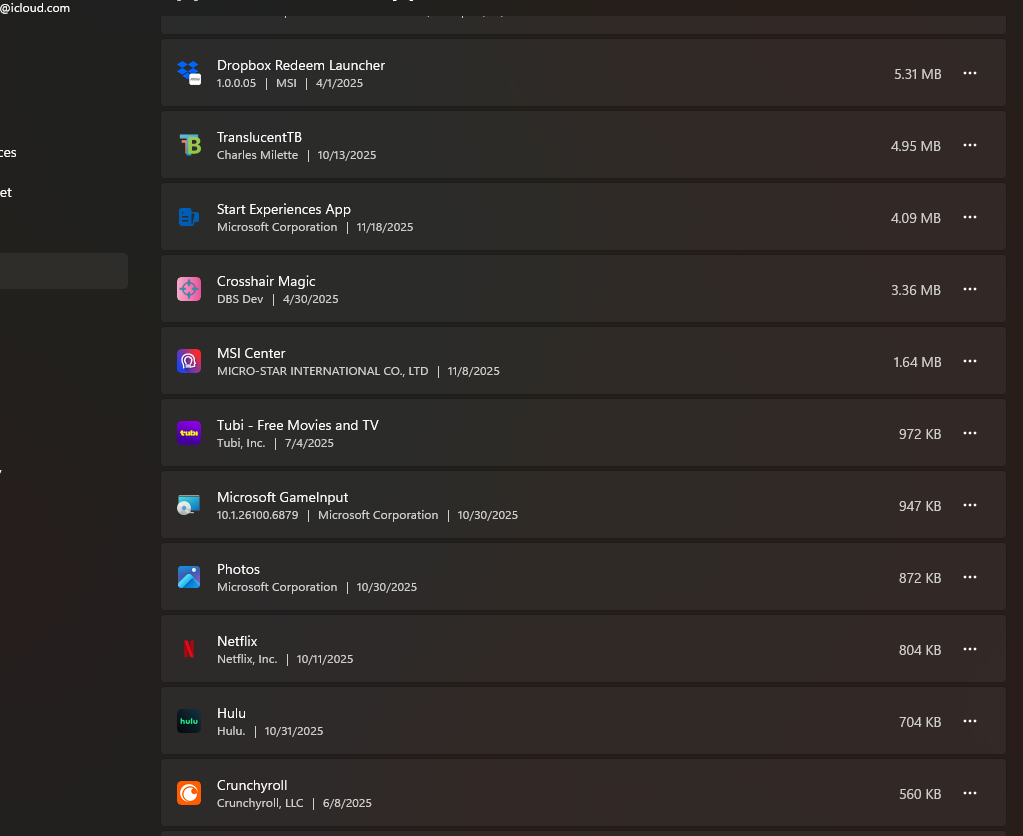Click the Microsoft GameInput app name
This screenshot has height=836, width=1023.
coord(282,497)
